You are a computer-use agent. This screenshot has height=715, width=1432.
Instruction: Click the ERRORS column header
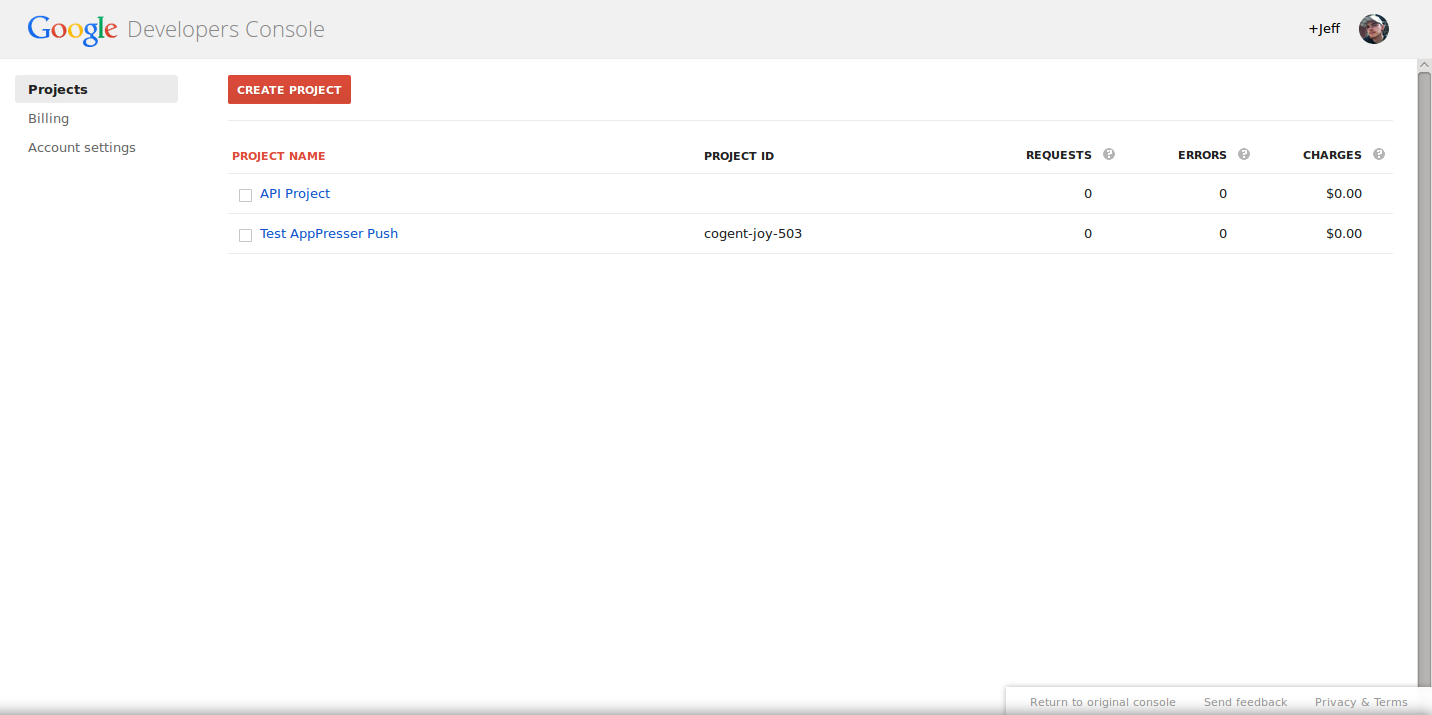[x=1202, y=155]
